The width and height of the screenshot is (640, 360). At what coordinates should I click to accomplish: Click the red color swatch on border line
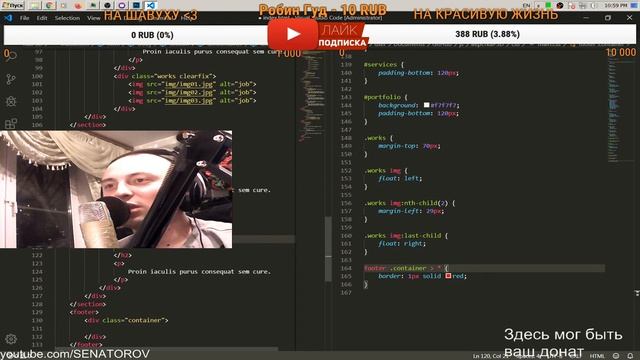pyautogui.click(x=448, y=276)
